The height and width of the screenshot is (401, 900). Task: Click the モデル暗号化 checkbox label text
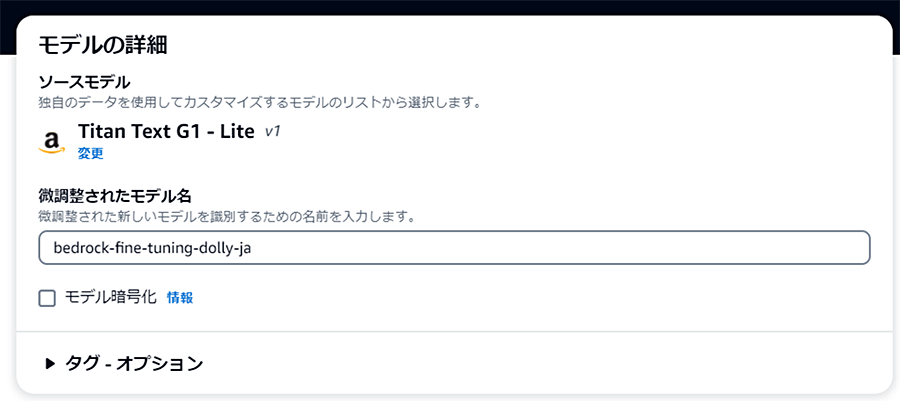[110, 297]
